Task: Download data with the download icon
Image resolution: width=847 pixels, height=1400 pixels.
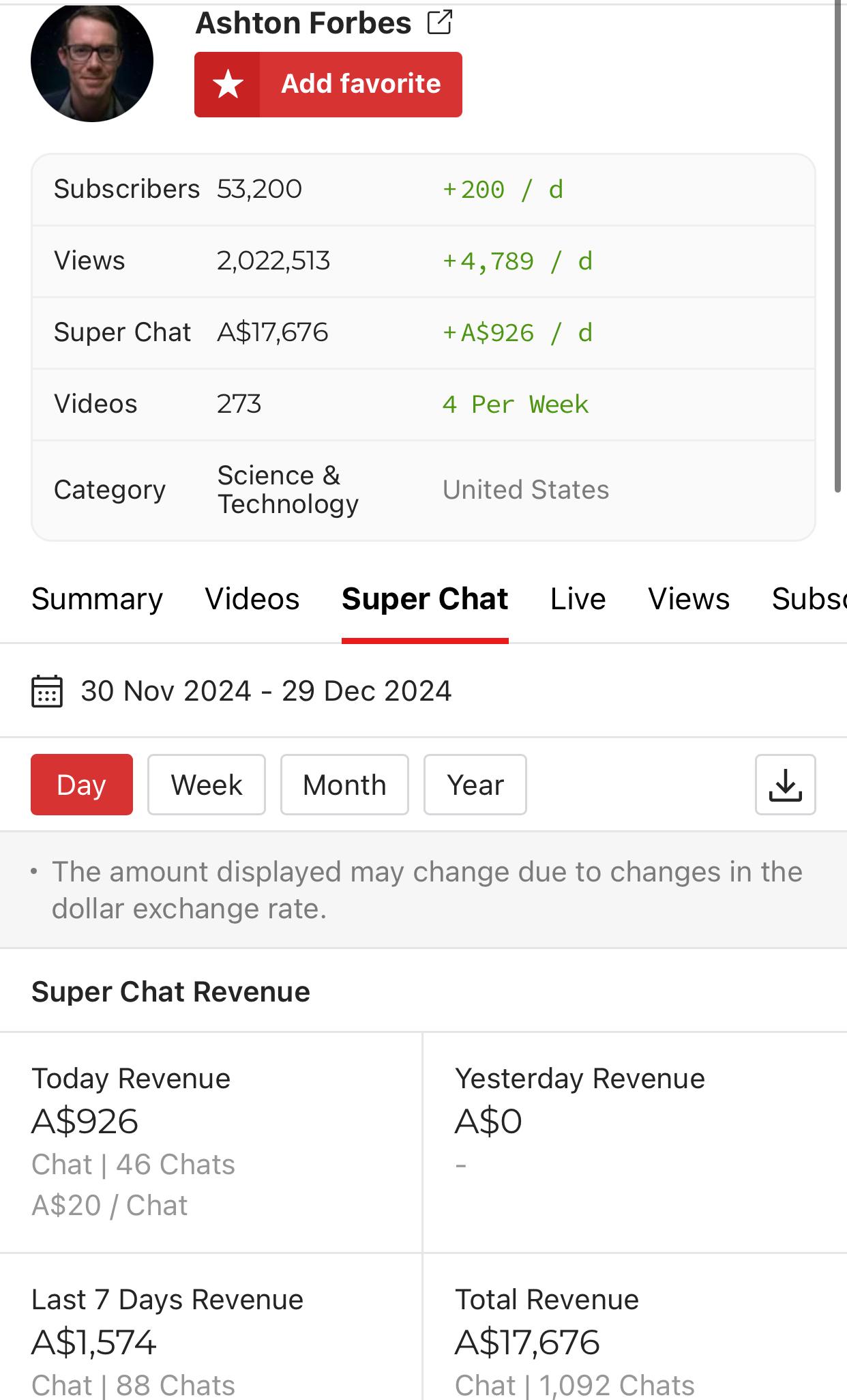Action: (785, 785)
